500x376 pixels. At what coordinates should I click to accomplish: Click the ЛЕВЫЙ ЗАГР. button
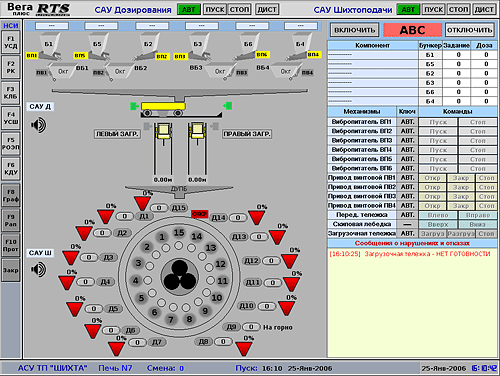coord(117,134)
